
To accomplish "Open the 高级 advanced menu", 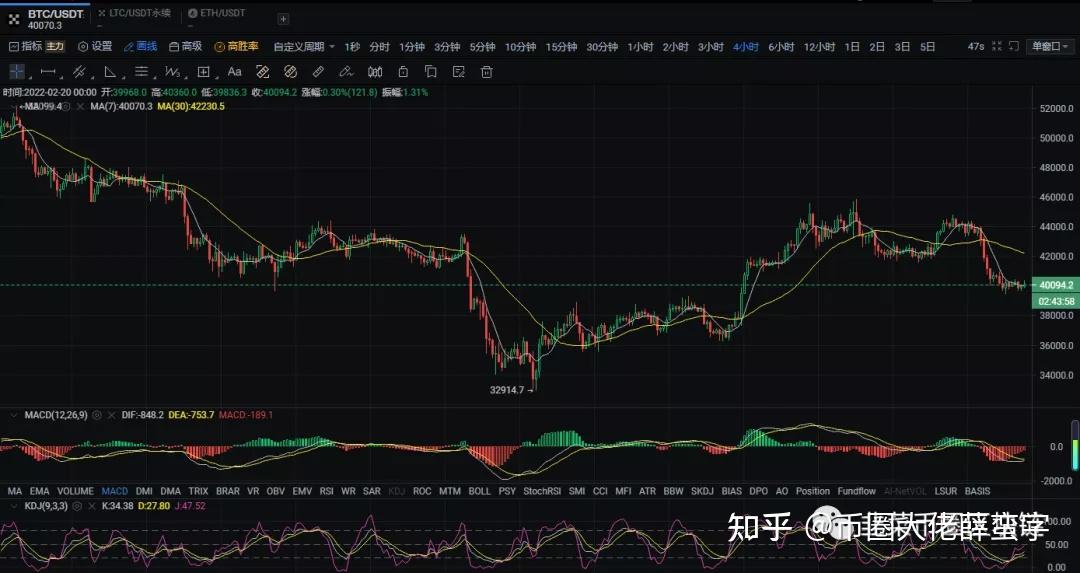I will tap(185, 46).
